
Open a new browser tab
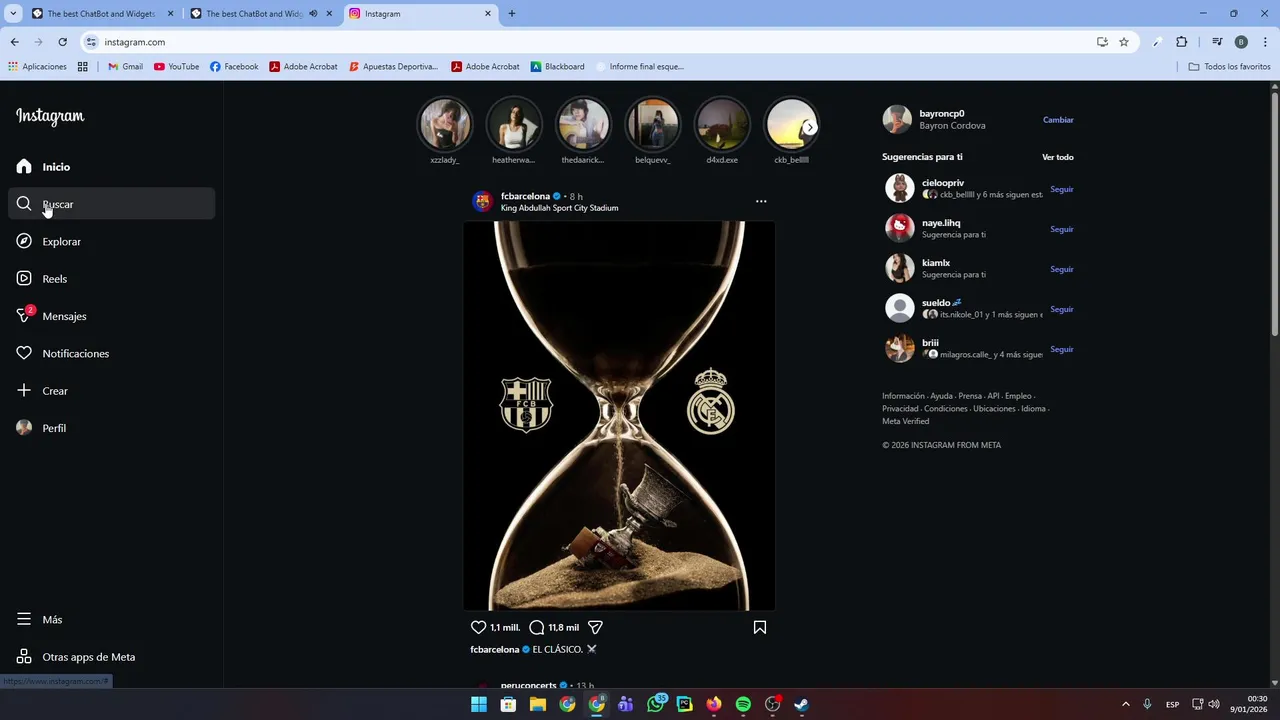point(512,14)
